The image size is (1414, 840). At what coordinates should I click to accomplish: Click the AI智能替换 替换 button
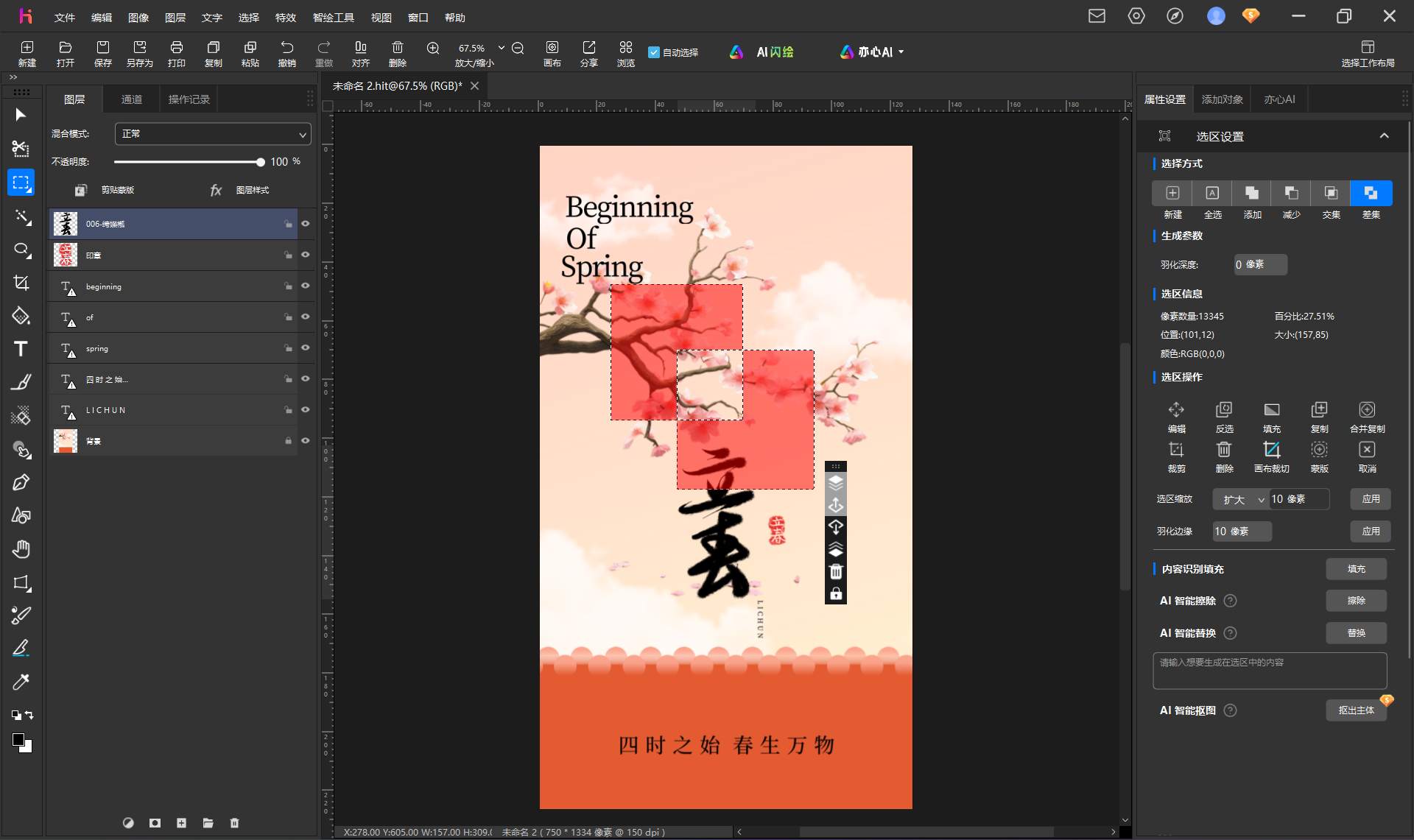coord(1356,633)
